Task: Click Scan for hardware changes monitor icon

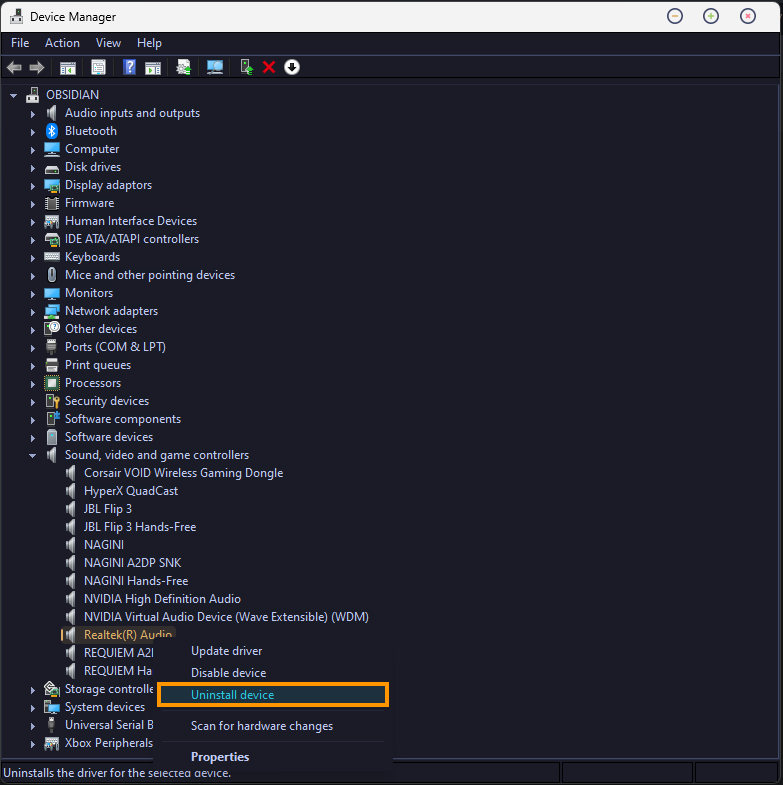Action: coord(215,67)
